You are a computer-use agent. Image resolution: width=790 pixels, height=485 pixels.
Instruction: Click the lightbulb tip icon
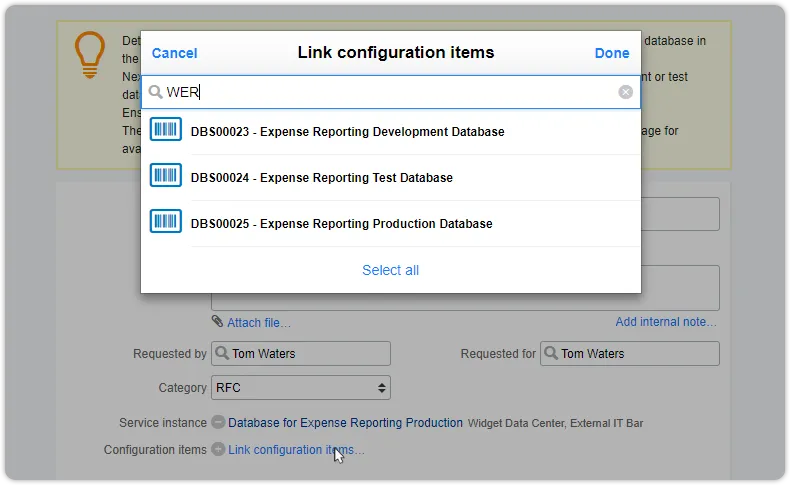90,55
